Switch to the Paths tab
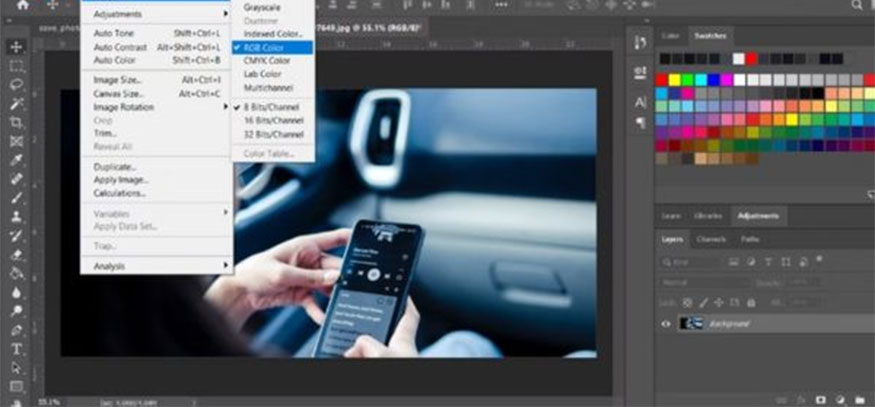 pyautogui.click(x=749, y=239)
